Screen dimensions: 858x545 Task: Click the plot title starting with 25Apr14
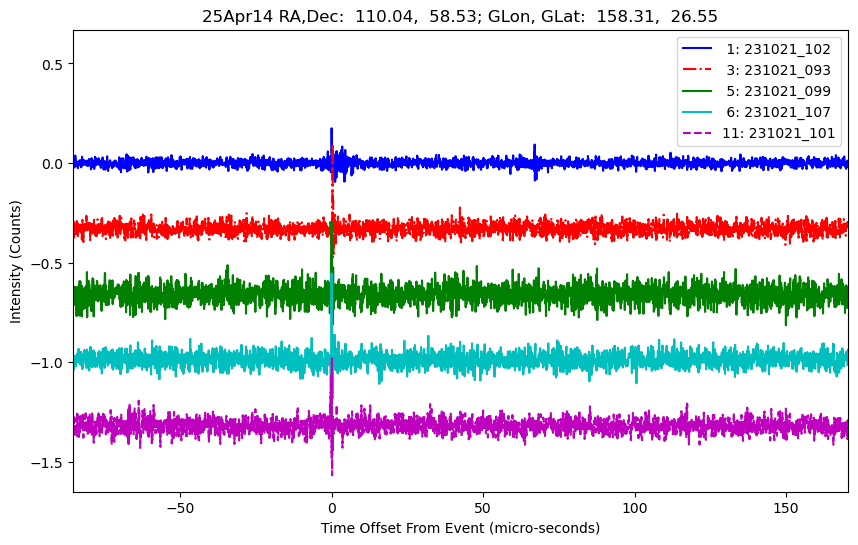tap(460, 16)
